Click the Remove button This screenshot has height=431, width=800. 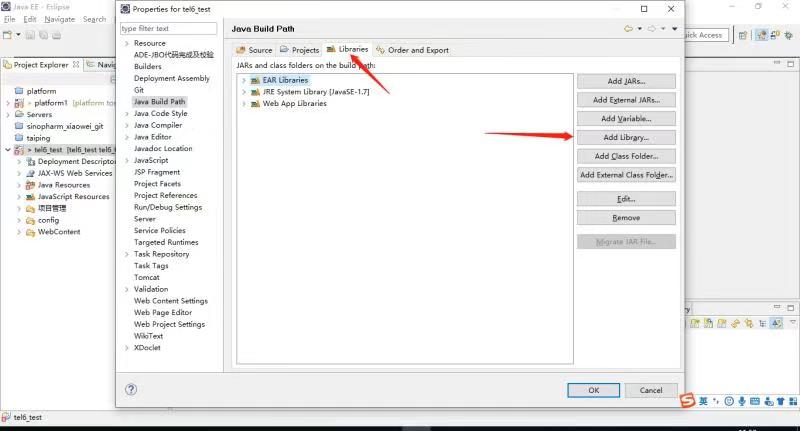coord(626,218)
